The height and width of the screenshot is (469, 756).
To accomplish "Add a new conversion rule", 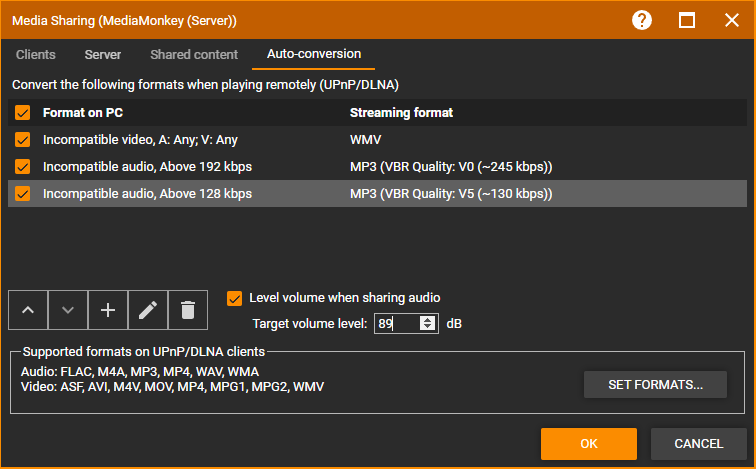I will point(108,310).
